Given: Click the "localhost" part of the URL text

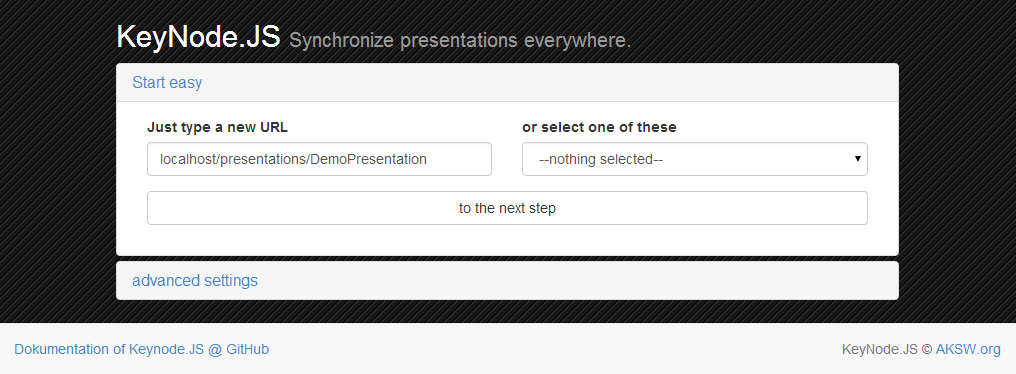Looking at the screenshot, I should 188,159.
